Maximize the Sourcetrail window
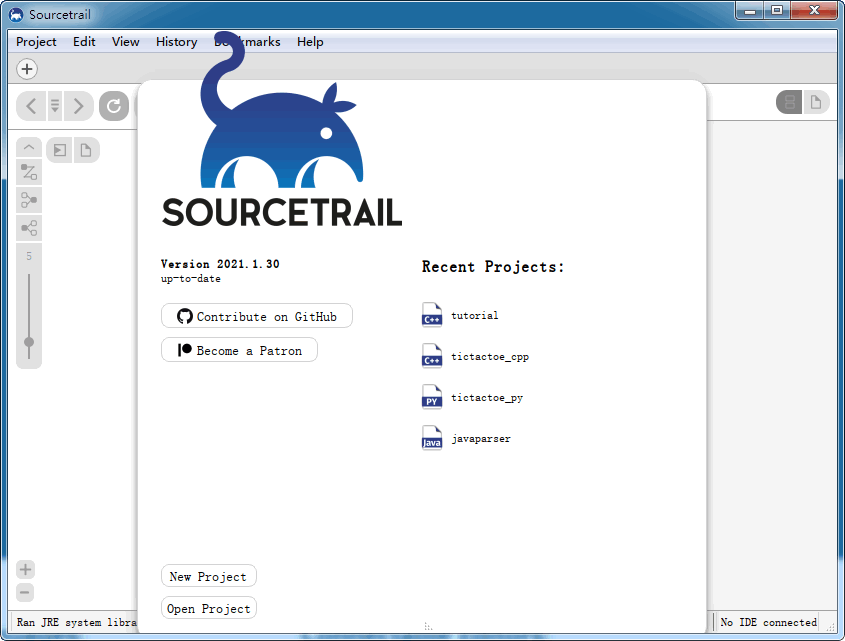The height and width of the screenshot is (641, 845). coord(777,10)
